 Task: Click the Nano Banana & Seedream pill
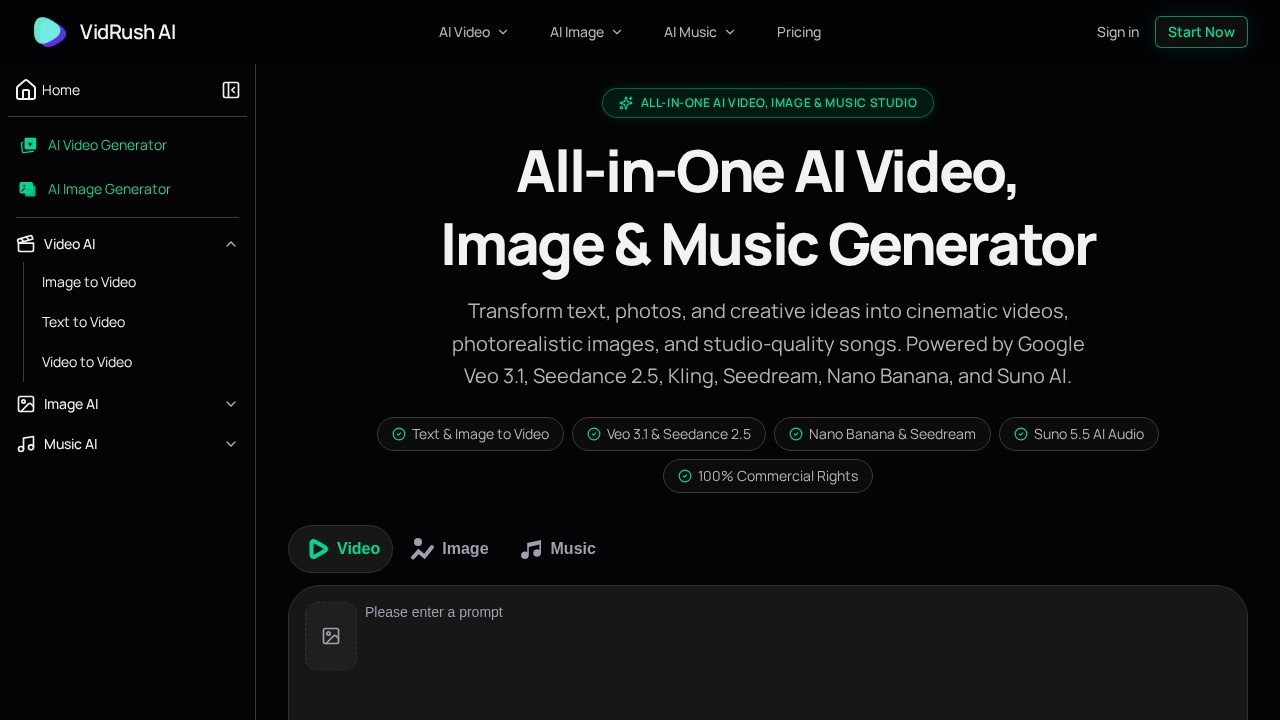[x=882, y=434]
